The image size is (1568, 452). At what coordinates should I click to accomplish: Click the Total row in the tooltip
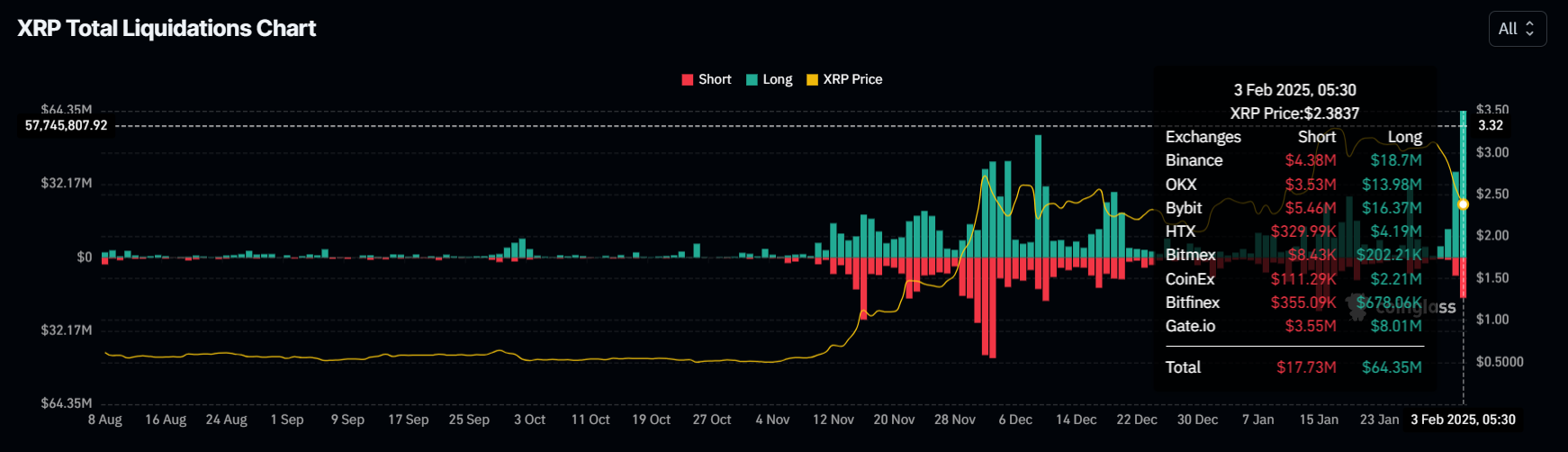click(1293, 367)
